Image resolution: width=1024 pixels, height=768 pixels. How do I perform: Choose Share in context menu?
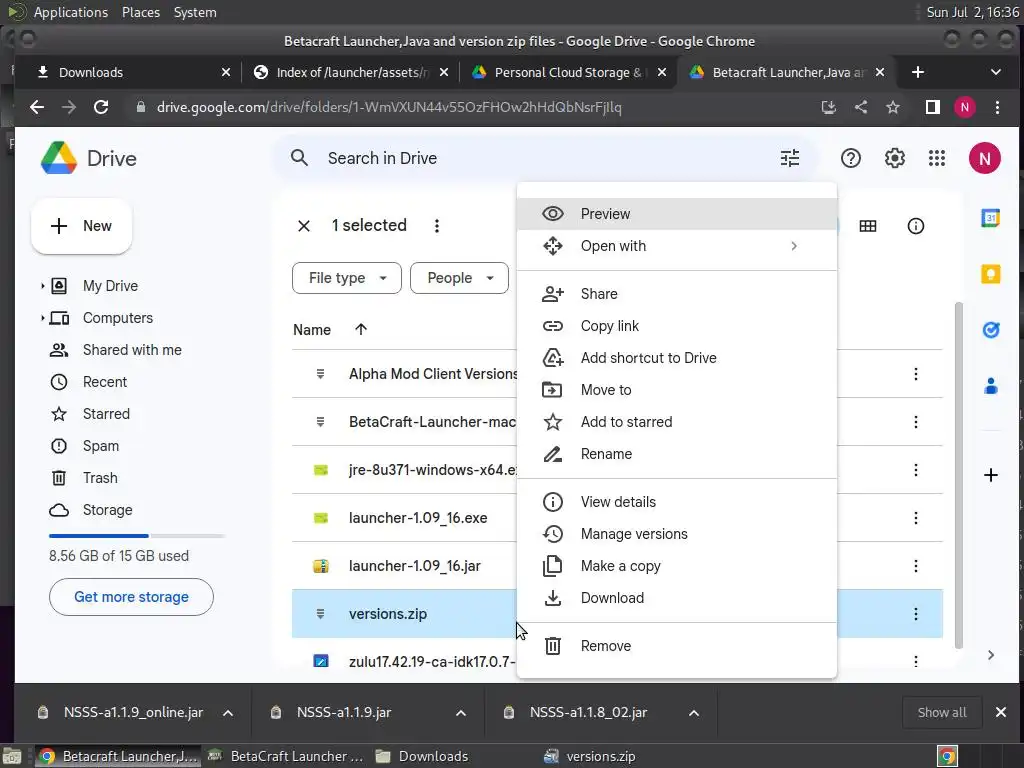coord(677,294)
